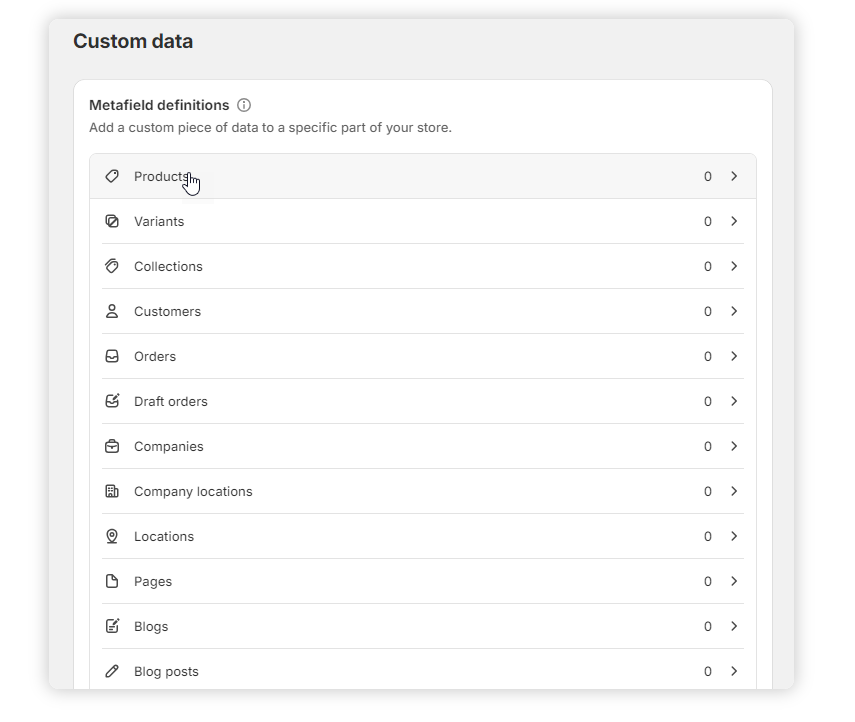Click the Customers person icon
855x722 pixels.
(112, 311)
